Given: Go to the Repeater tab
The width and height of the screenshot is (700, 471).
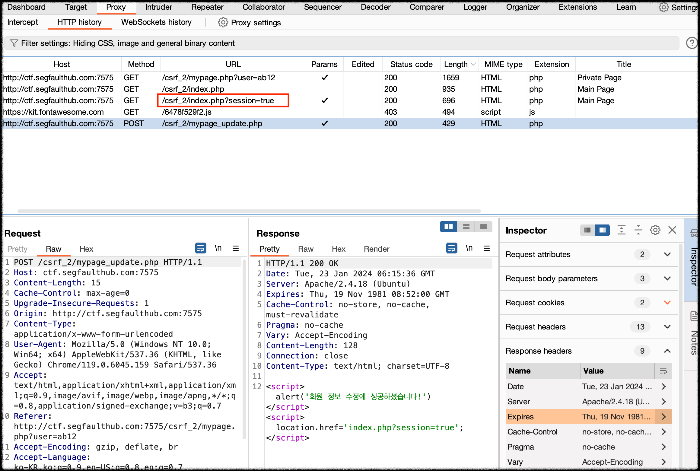Looking at the screenshot, I should (x=207, y=7).
